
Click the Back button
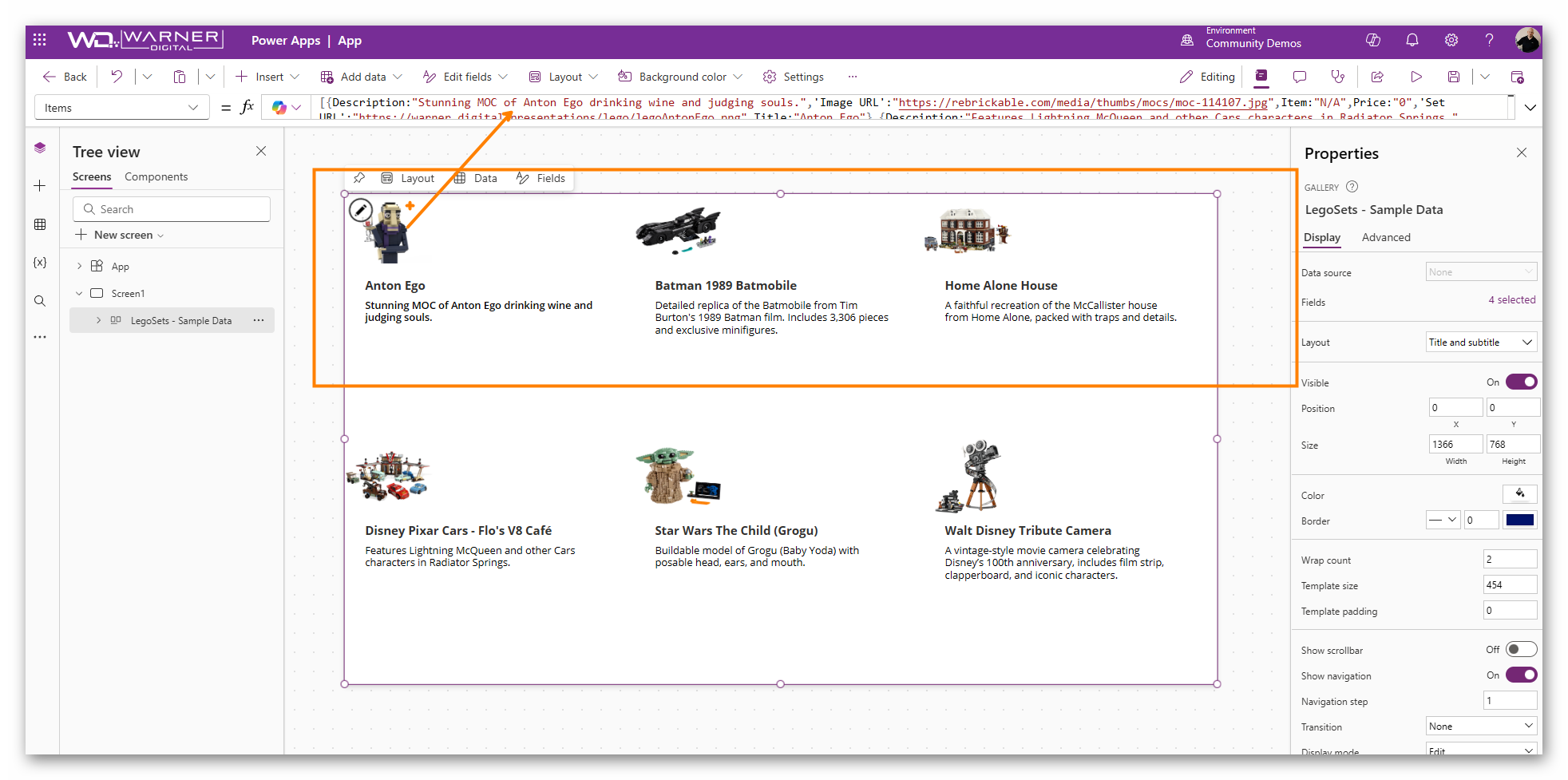point(65,77)
